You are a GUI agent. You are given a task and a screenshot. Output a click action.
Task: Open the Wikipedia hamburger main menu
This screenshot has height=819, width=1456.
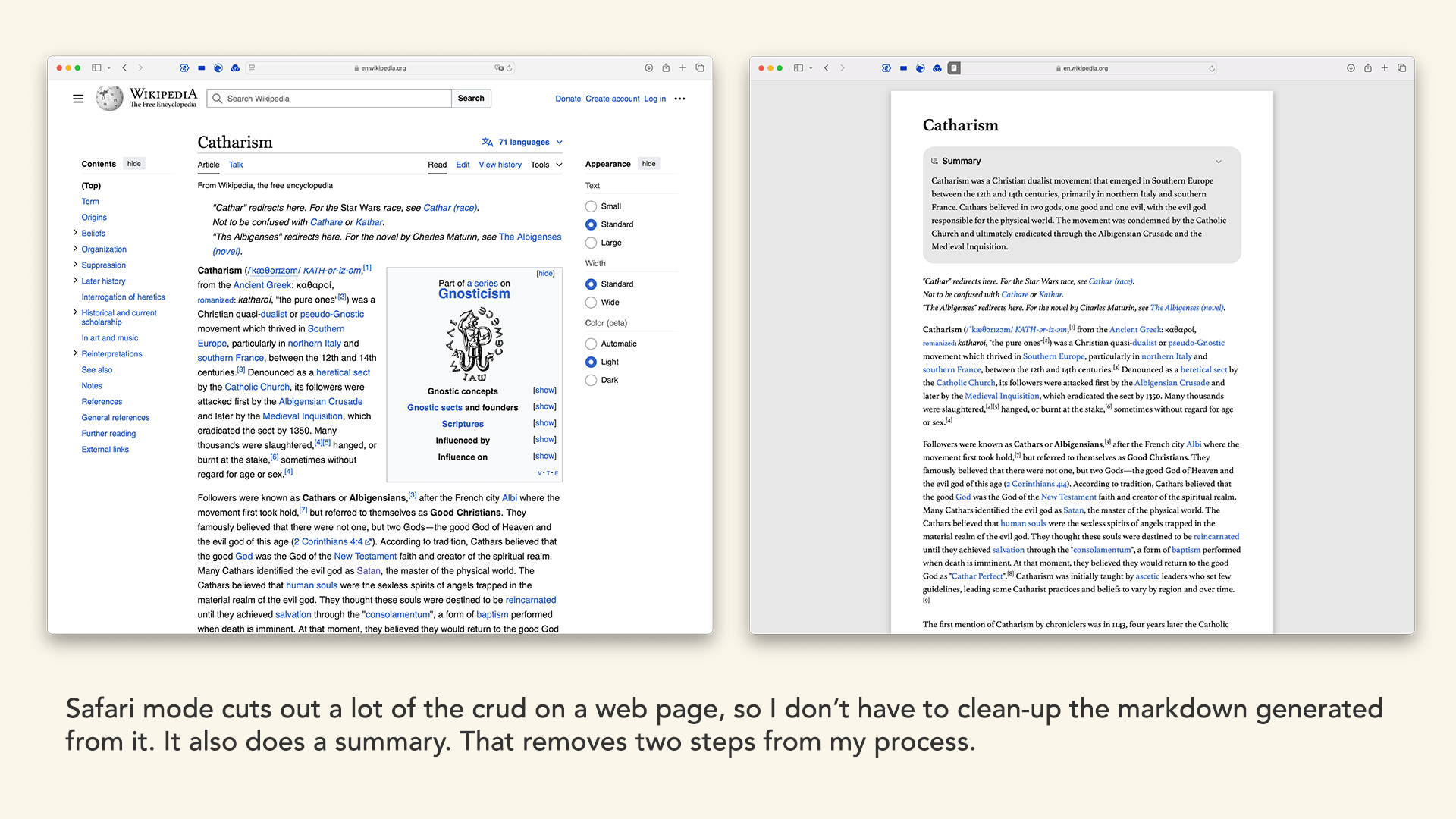[78, 99]
